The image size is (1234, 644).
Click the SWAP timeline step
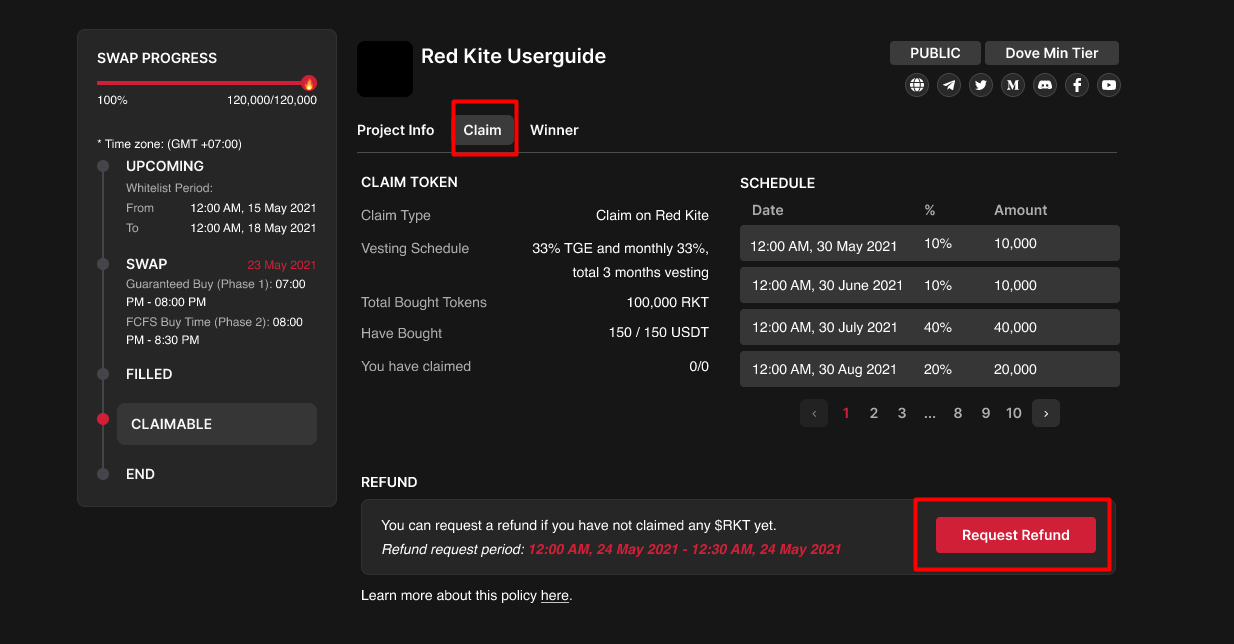point(147,264)
